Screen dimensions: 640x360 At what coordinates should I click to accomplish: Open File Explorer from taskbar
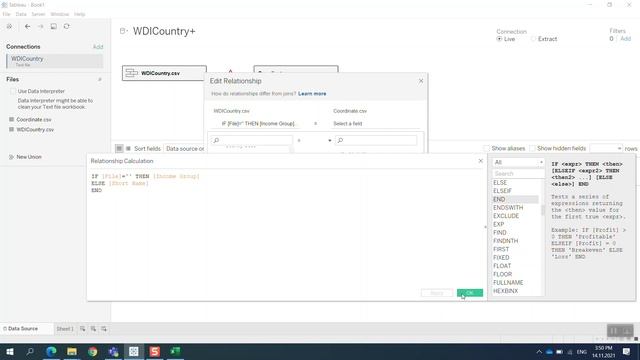click(72, 351)
